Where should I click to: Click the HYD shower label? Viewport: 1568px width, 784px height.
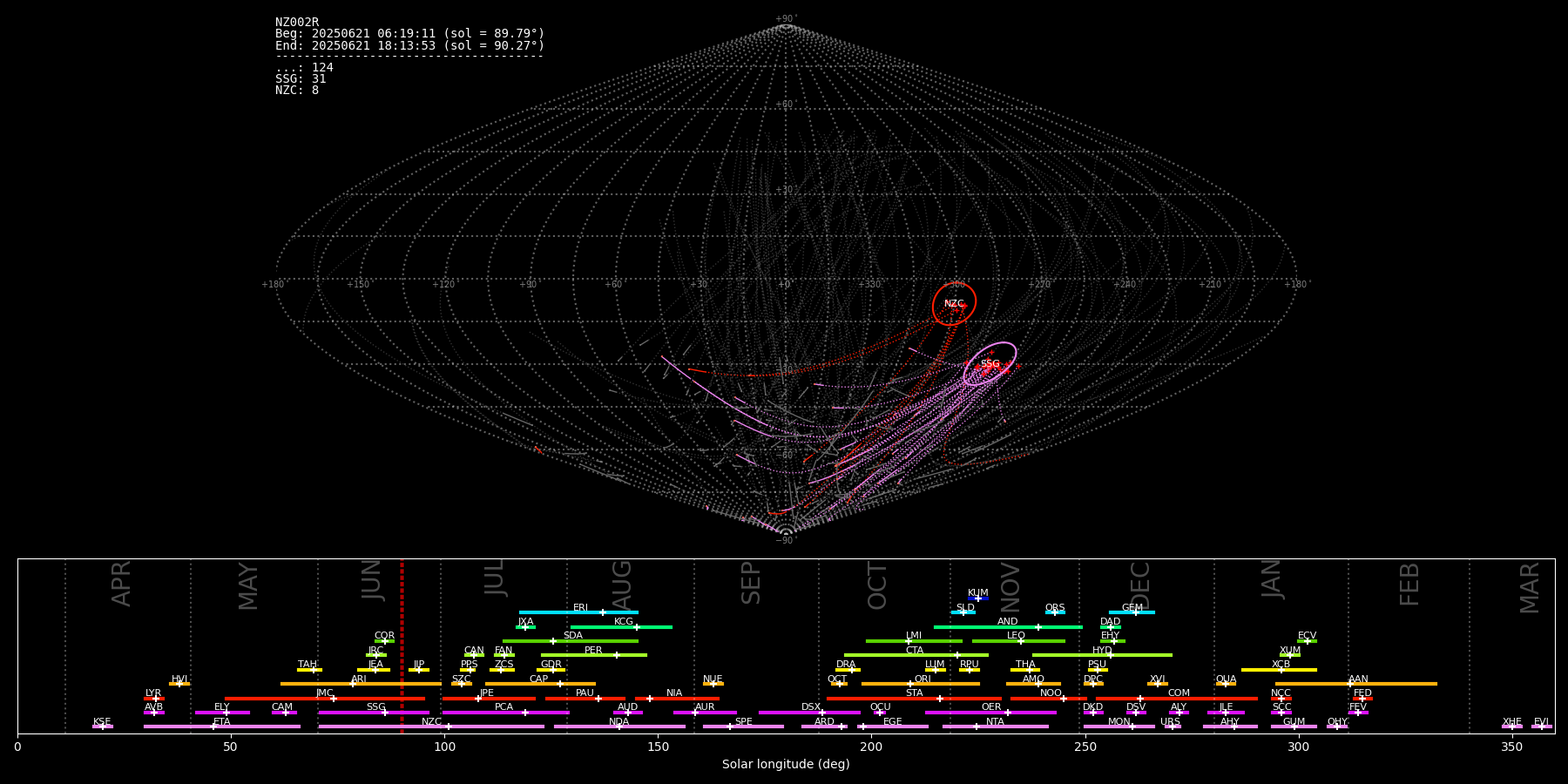pos(1102,651)
